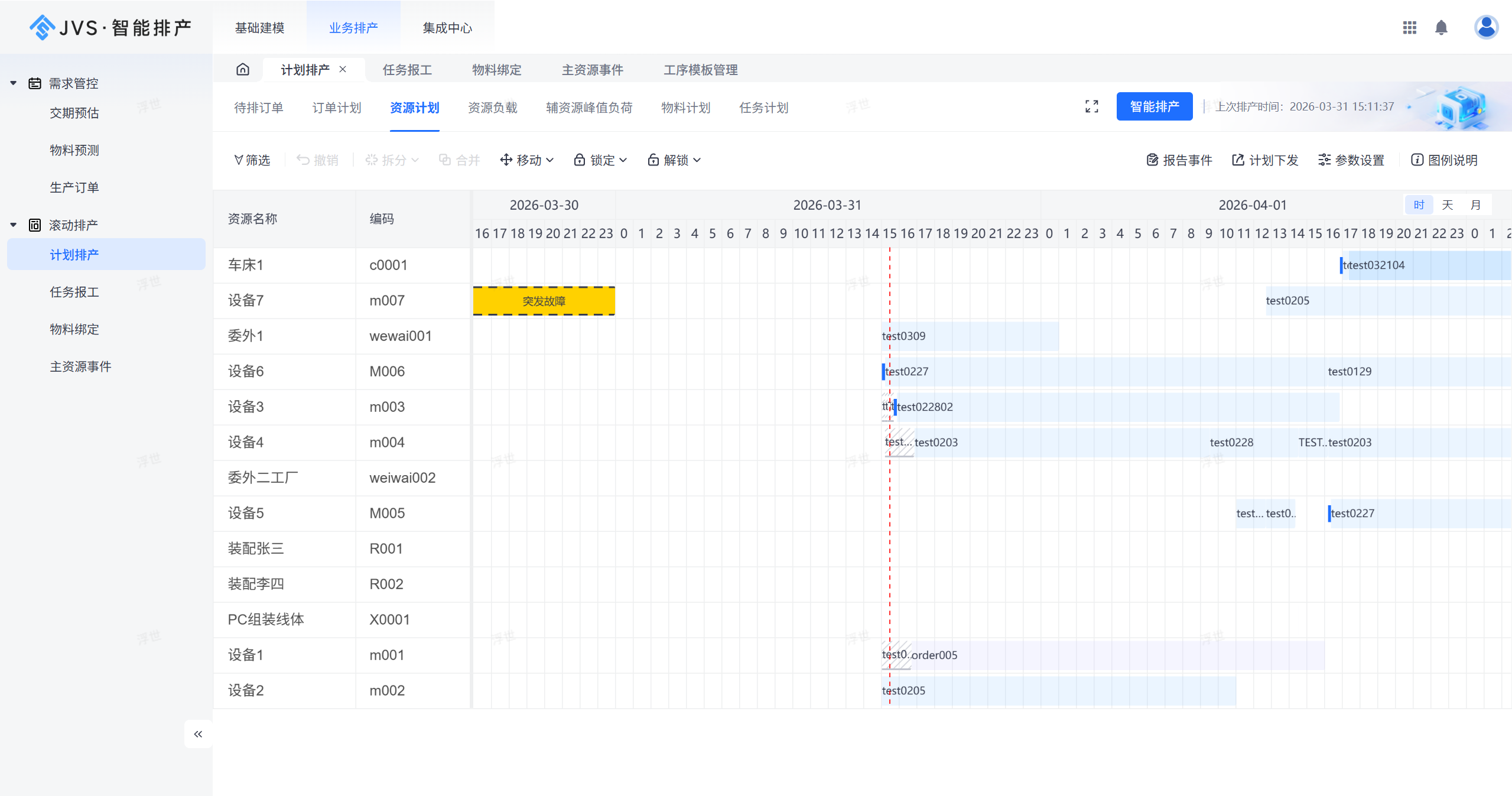Screen dimensions: 1512x796
Task: Enter fullscreen via the expand icon
Action: [x=1091, y=106]
